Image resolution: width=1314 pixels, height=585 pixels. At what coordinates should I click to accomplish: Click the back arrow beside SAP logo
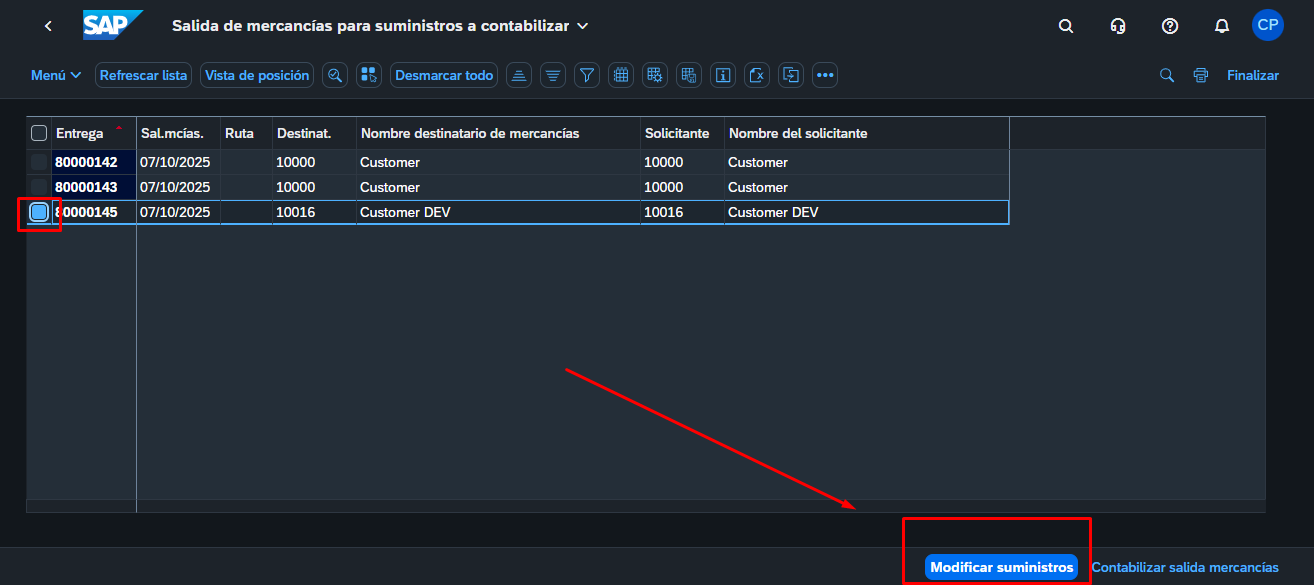[48, 26]
